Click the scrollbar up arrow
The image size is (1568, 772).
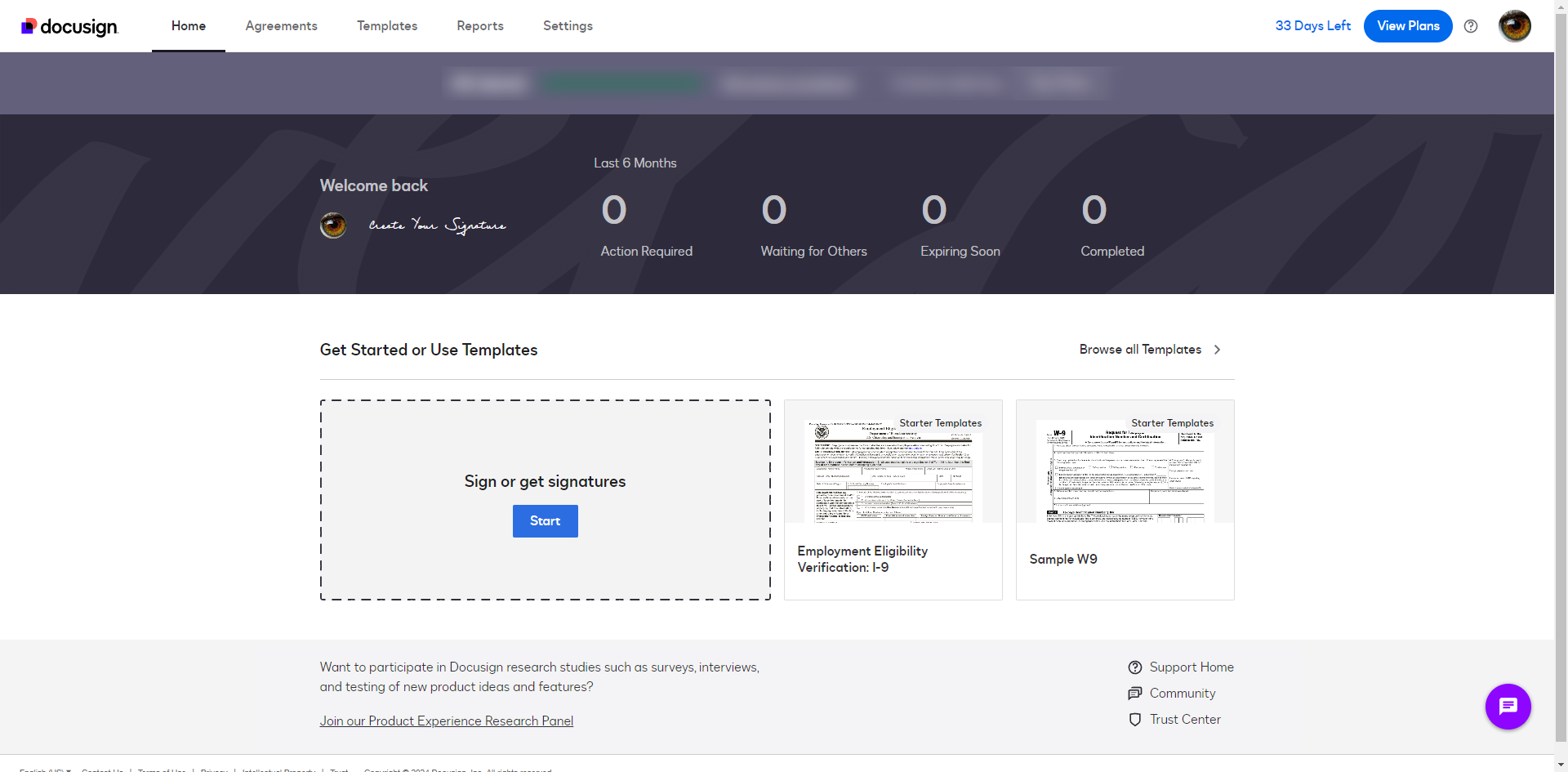pos(1561,7)
